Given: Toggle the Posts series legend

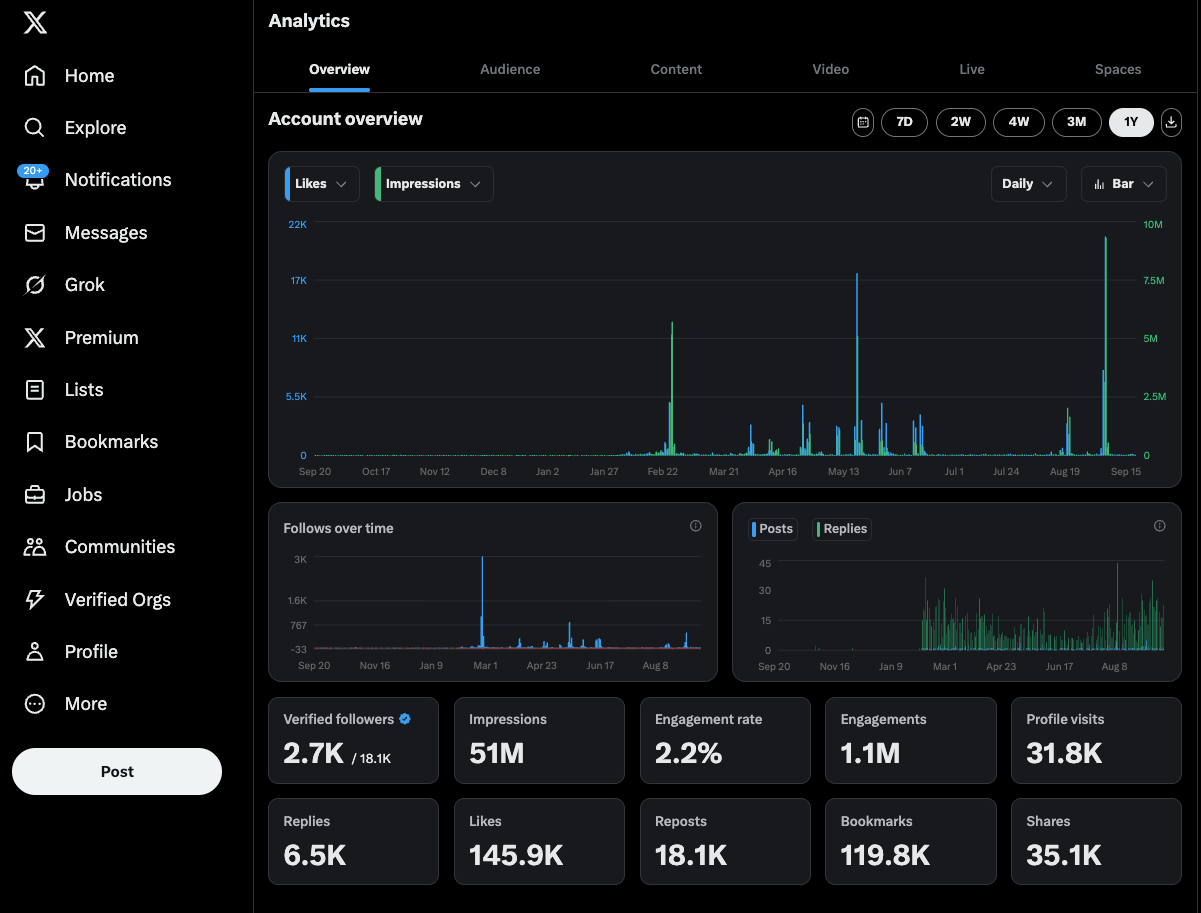Looking at the screenshot, I should tap(772, 529).
